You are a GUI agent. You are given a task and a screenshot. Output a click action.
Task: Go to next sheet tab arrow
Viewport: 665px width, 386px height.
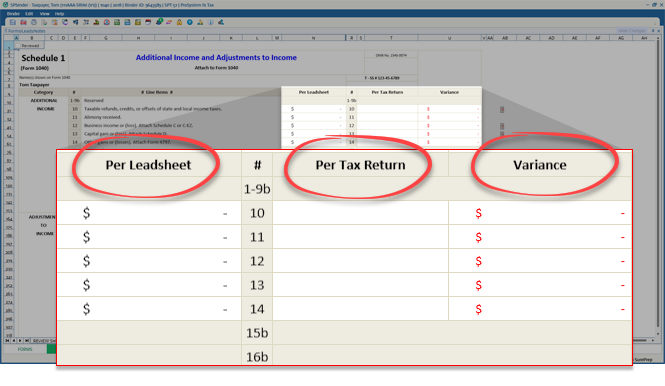coord(20,341)
